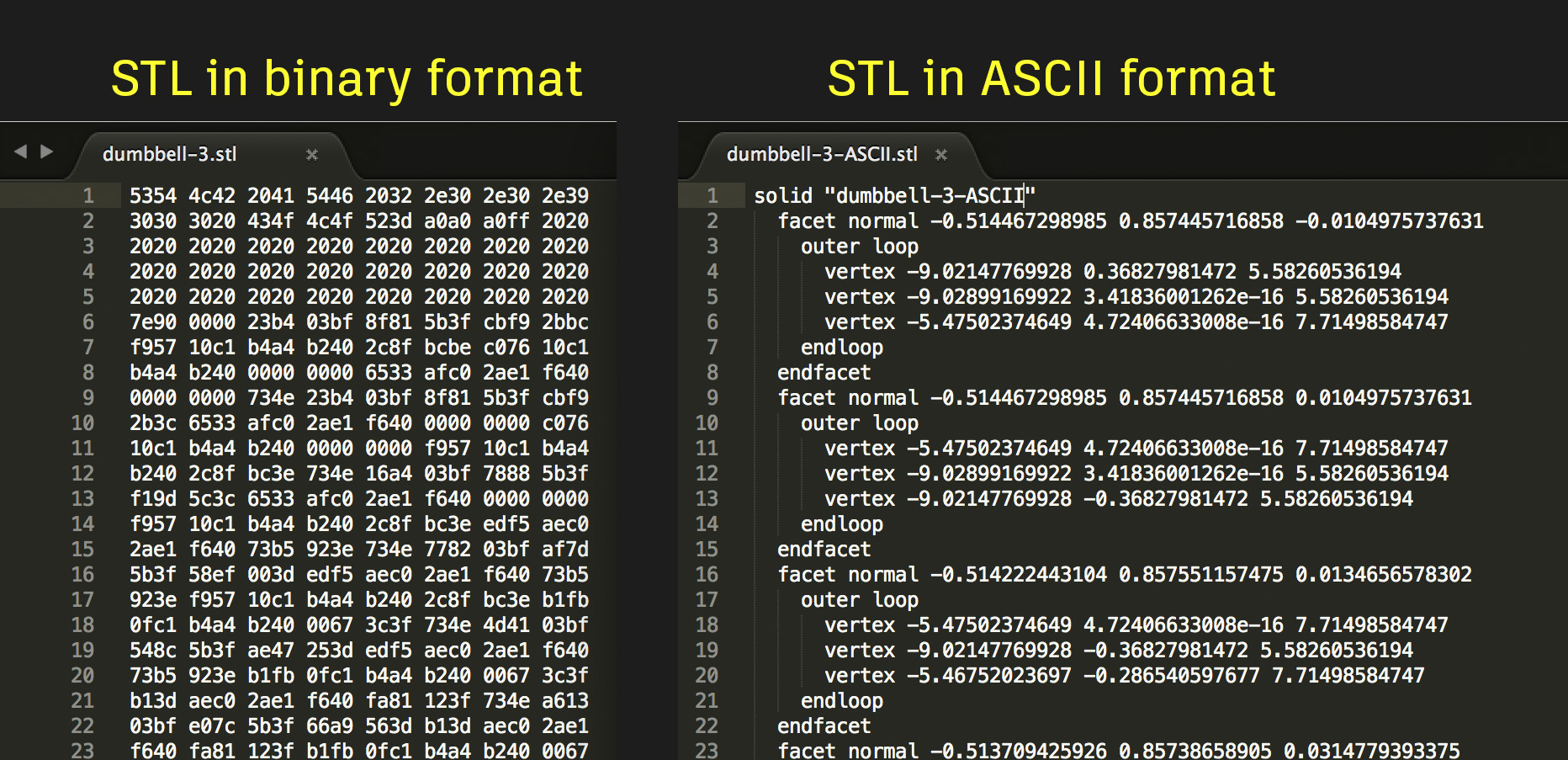This screenshot has width=1568, height=760.
Task: Close the dumbbell-3-ASCII.stl tab via its x icon
Action: 940,155
